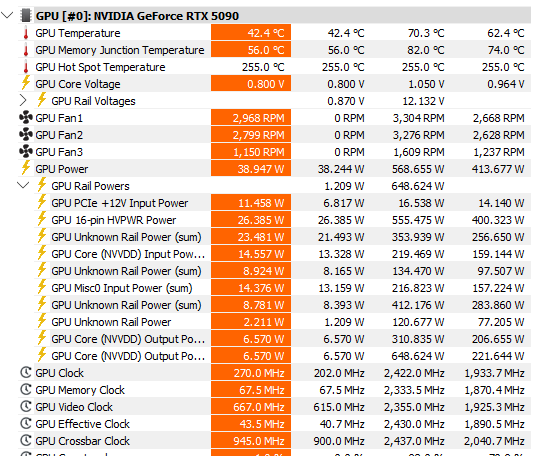Click thermometer icon beside GPU Temperature
Viewport: 533px width, 456px height.
click(26, 33)
